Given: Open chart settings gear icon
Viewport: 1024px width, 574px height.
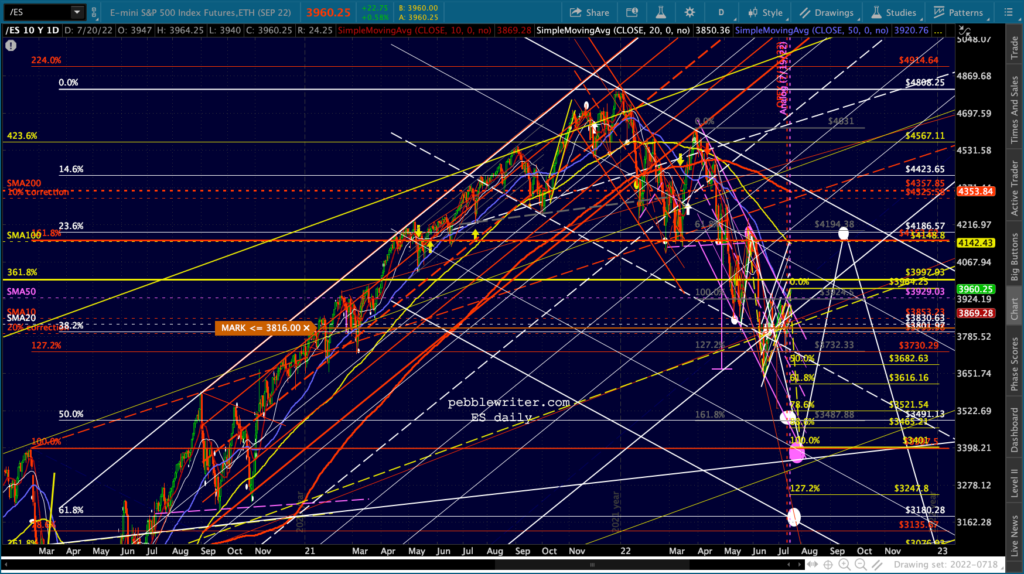Looking at the screenshot, I should tap(690, 12).
